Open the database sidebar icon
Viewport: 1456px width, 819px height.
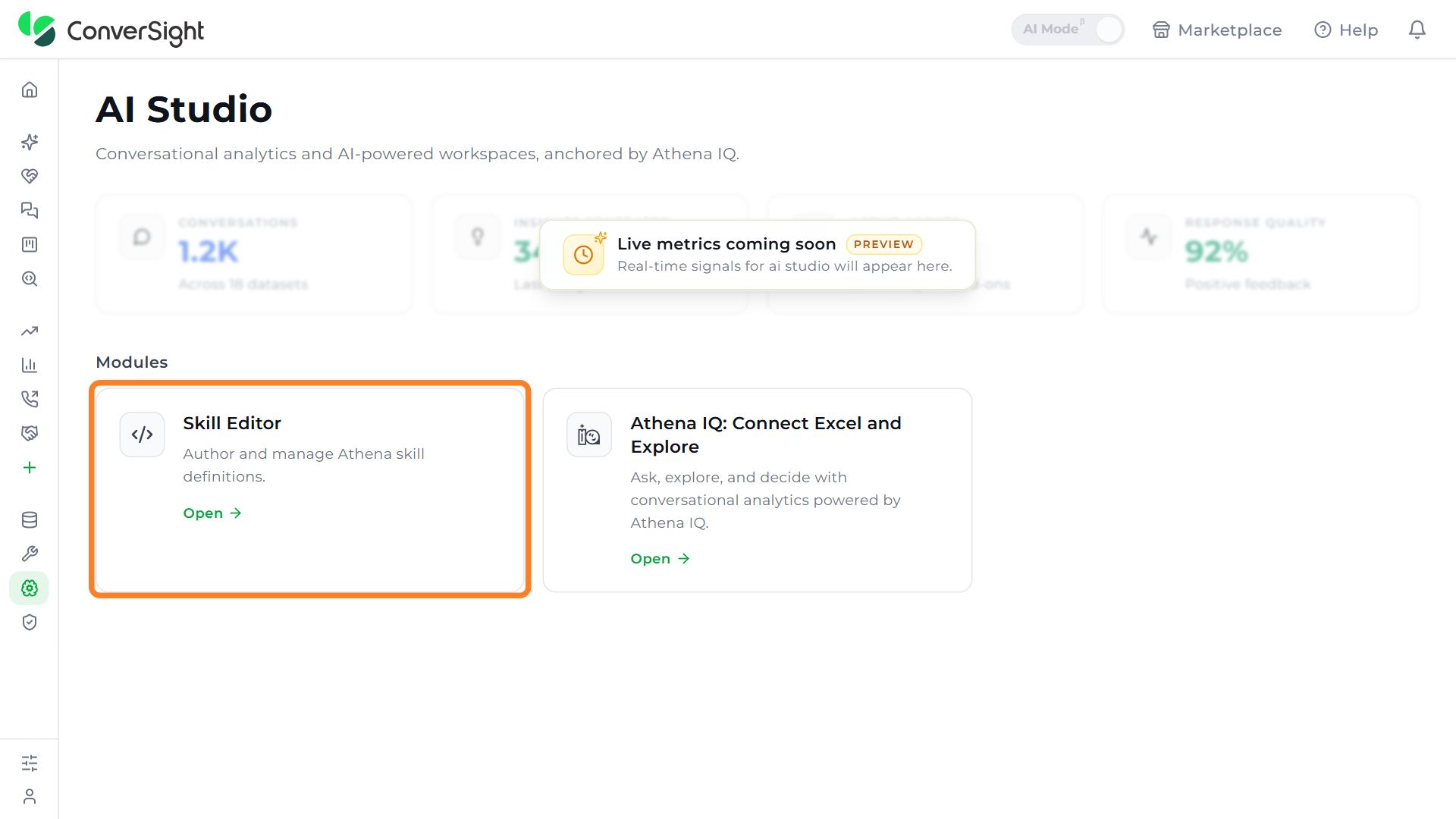click(x=30, y=519)
